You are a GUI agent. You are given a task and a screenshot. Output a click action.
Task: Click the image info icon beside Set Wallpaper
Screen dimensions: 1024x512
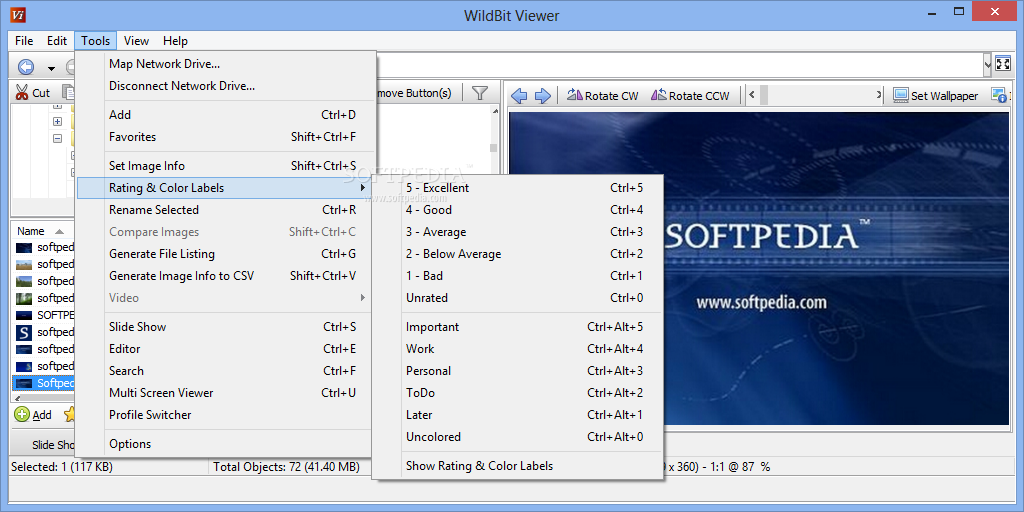999,96
